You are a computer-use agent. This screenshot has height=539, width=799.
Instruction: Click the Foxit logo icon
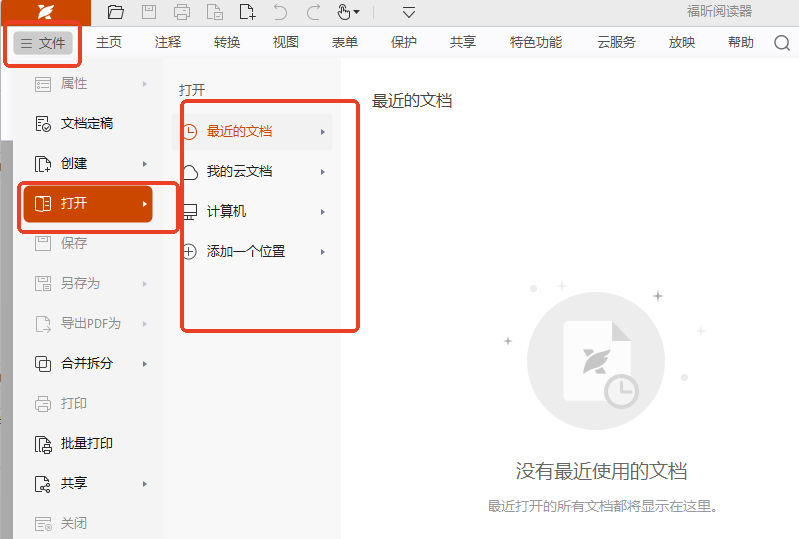coord(46,11)
